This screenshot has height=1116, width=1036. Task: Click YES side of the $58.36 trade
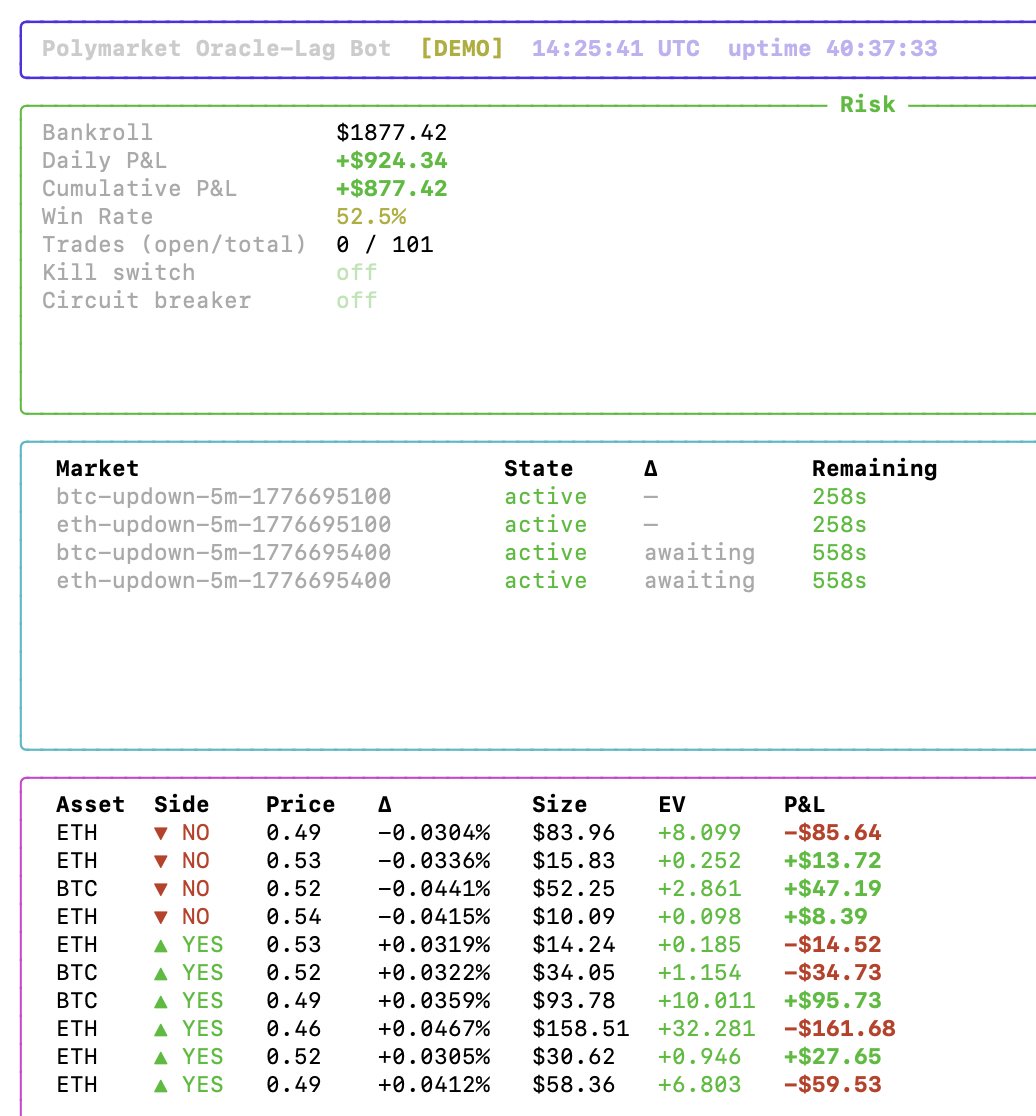203,1085
